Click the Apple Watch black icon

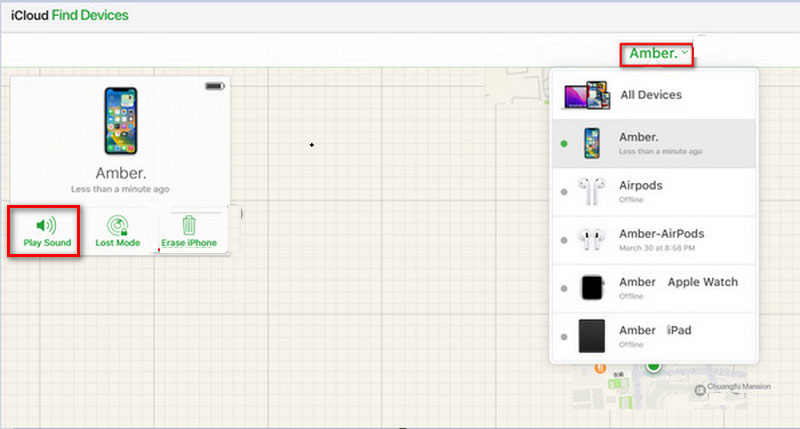(x=592, y=288)
